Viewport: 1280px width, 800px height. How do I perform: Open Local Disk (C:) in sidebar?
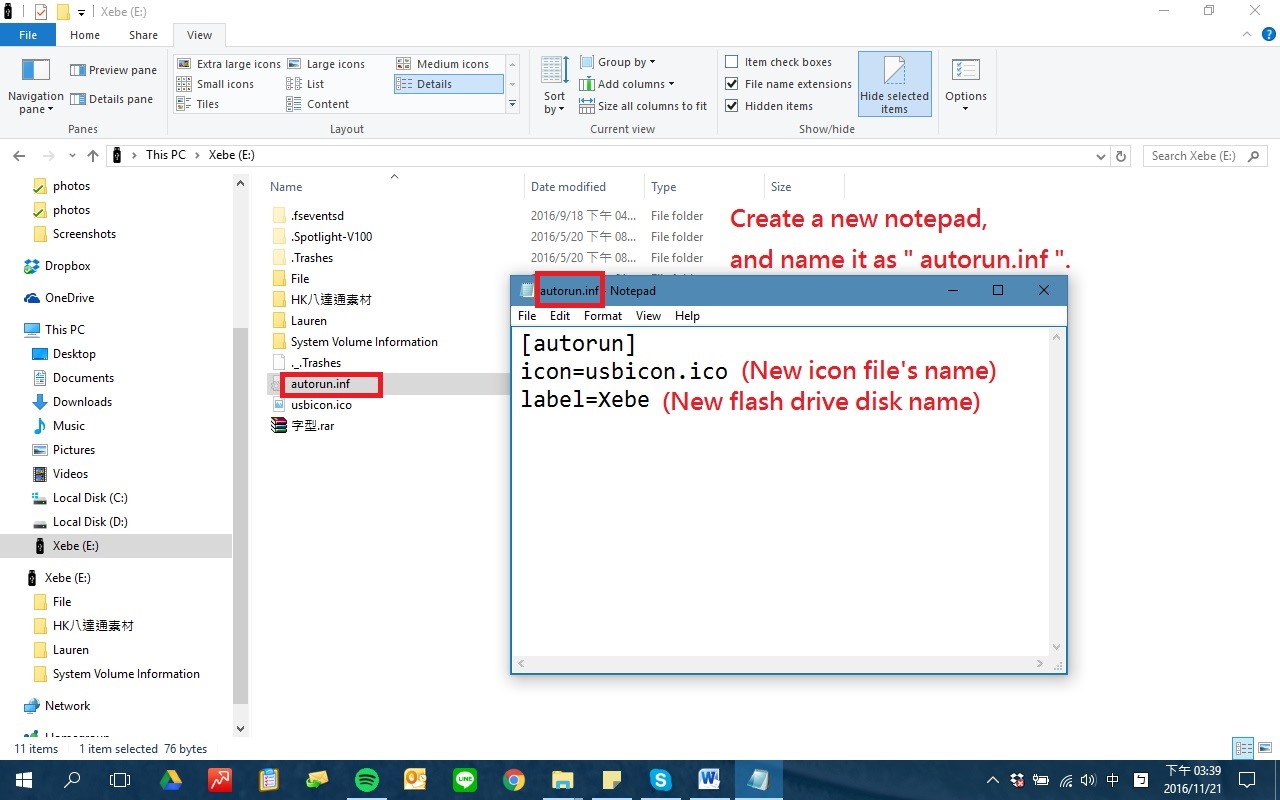[x=90, y=498]
